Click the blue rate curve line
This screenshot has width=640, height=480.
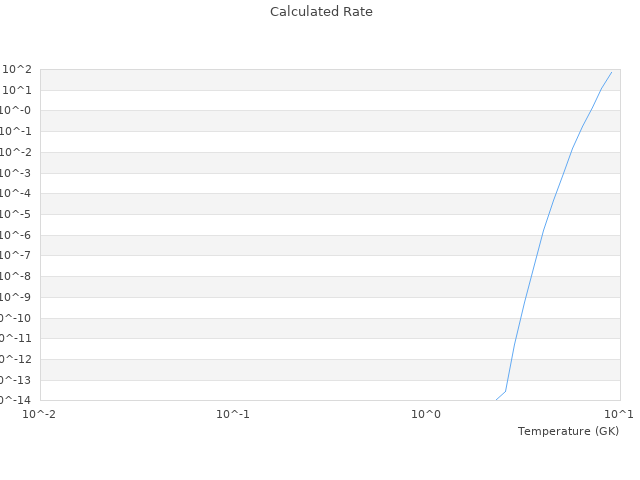544,228
